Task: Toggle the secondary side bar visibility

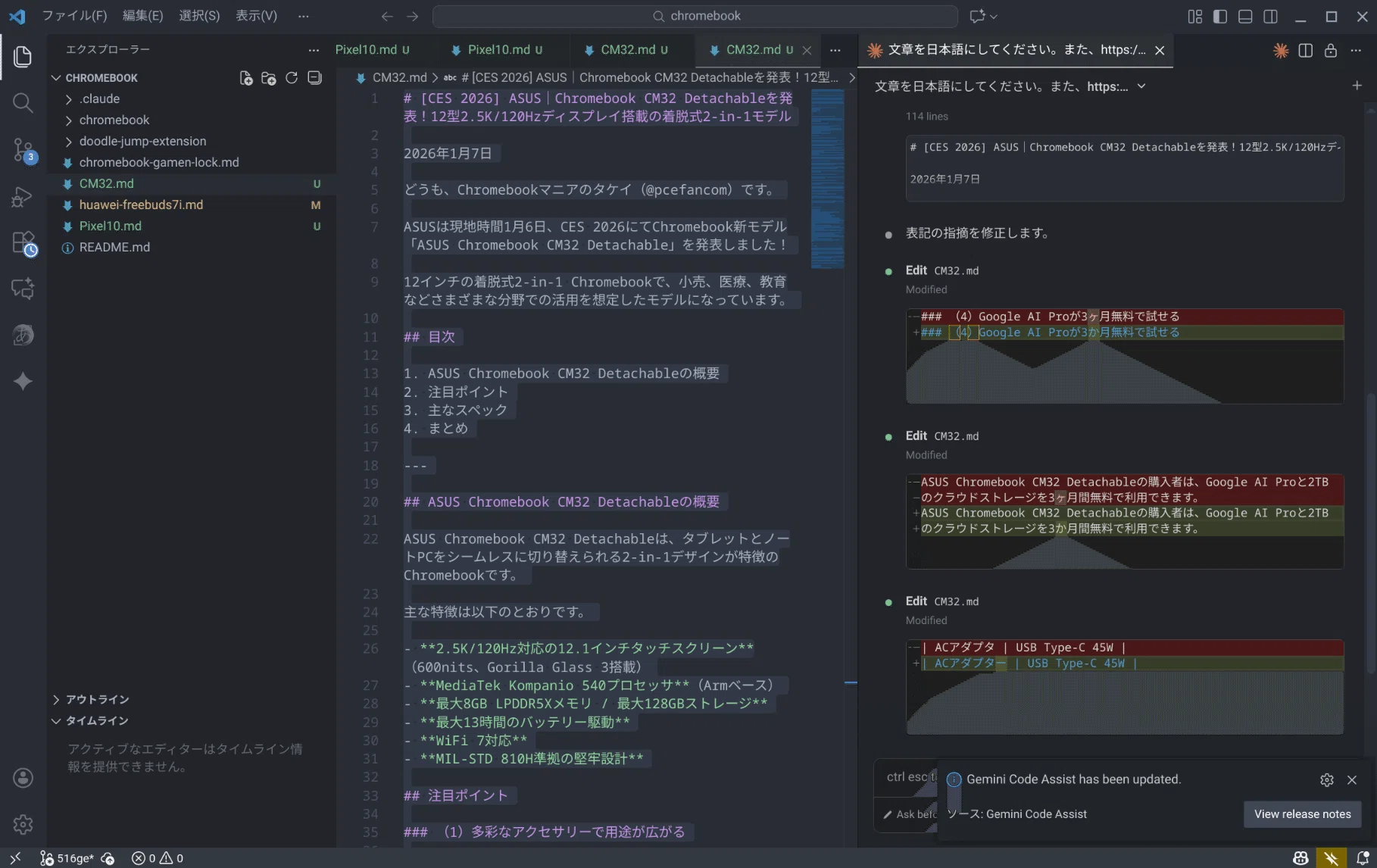Action: tap(1270, 16)
